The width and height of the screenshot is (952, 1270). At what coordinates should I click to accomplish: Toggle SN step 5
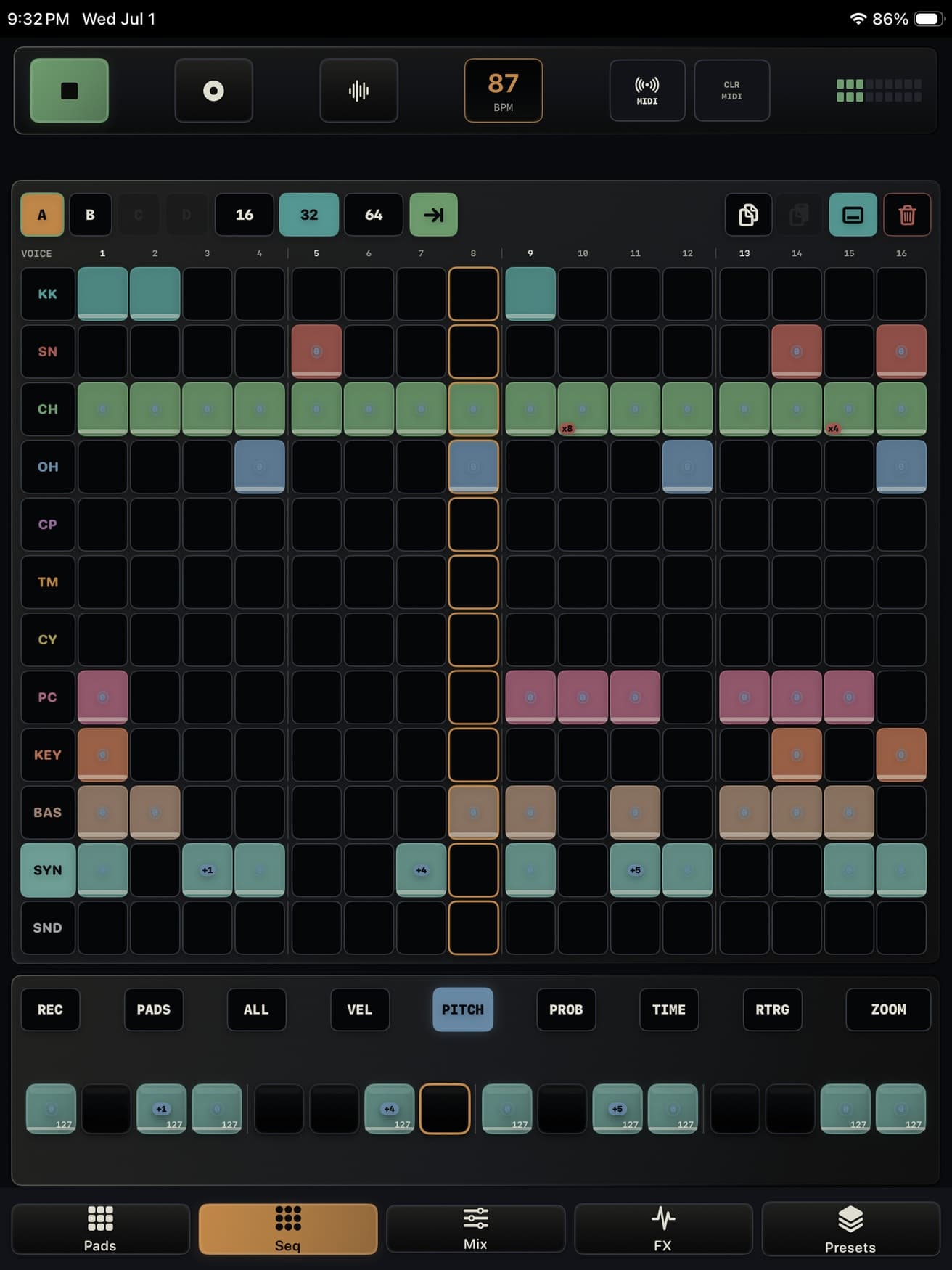[x=316, y=351]
